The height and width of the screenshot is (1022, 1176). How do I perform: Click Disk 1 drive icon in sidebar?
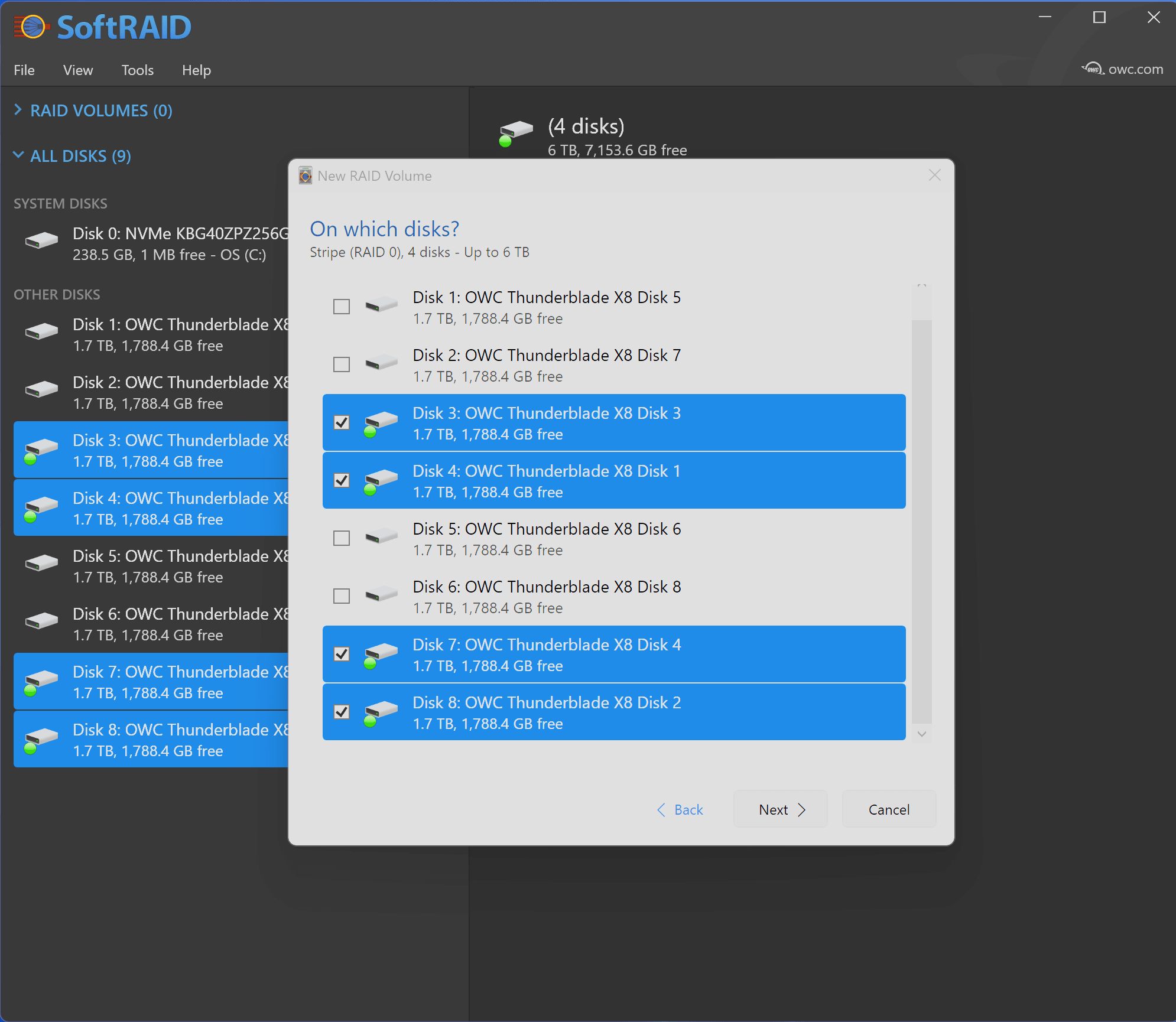pos(41,331)
